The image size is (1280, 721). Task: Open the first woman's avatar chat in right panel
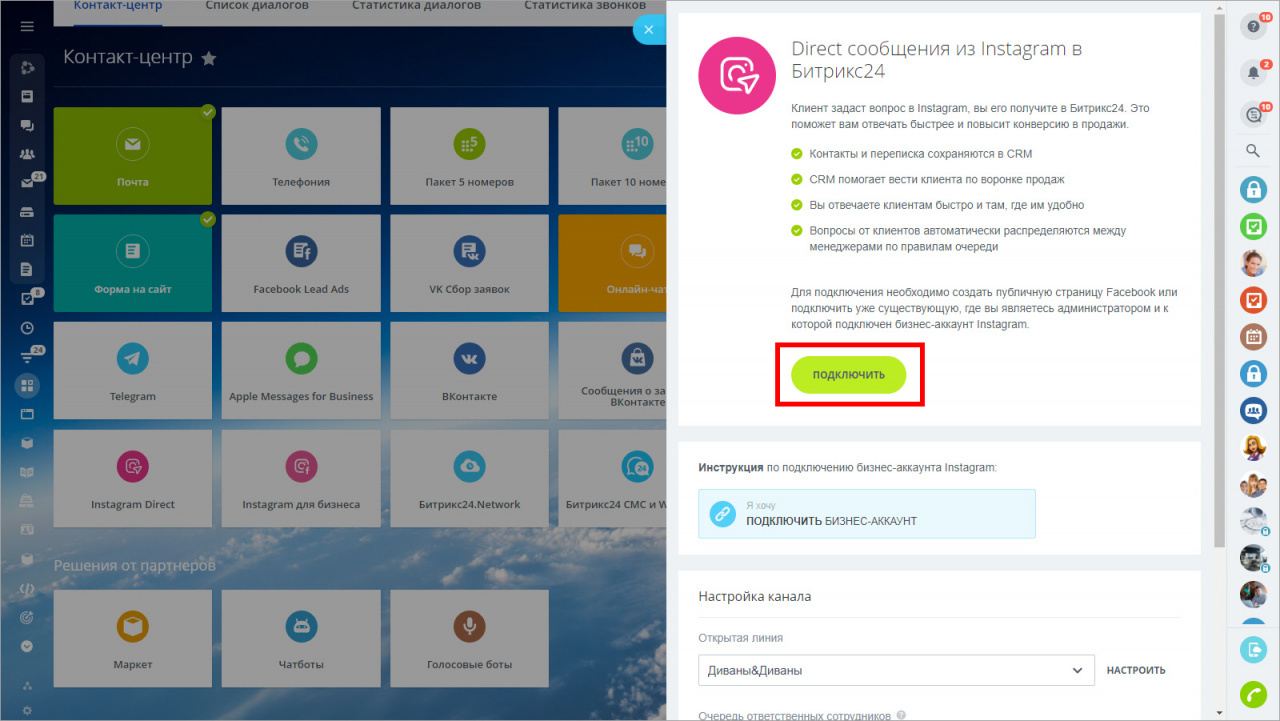tap(1253, 263)
